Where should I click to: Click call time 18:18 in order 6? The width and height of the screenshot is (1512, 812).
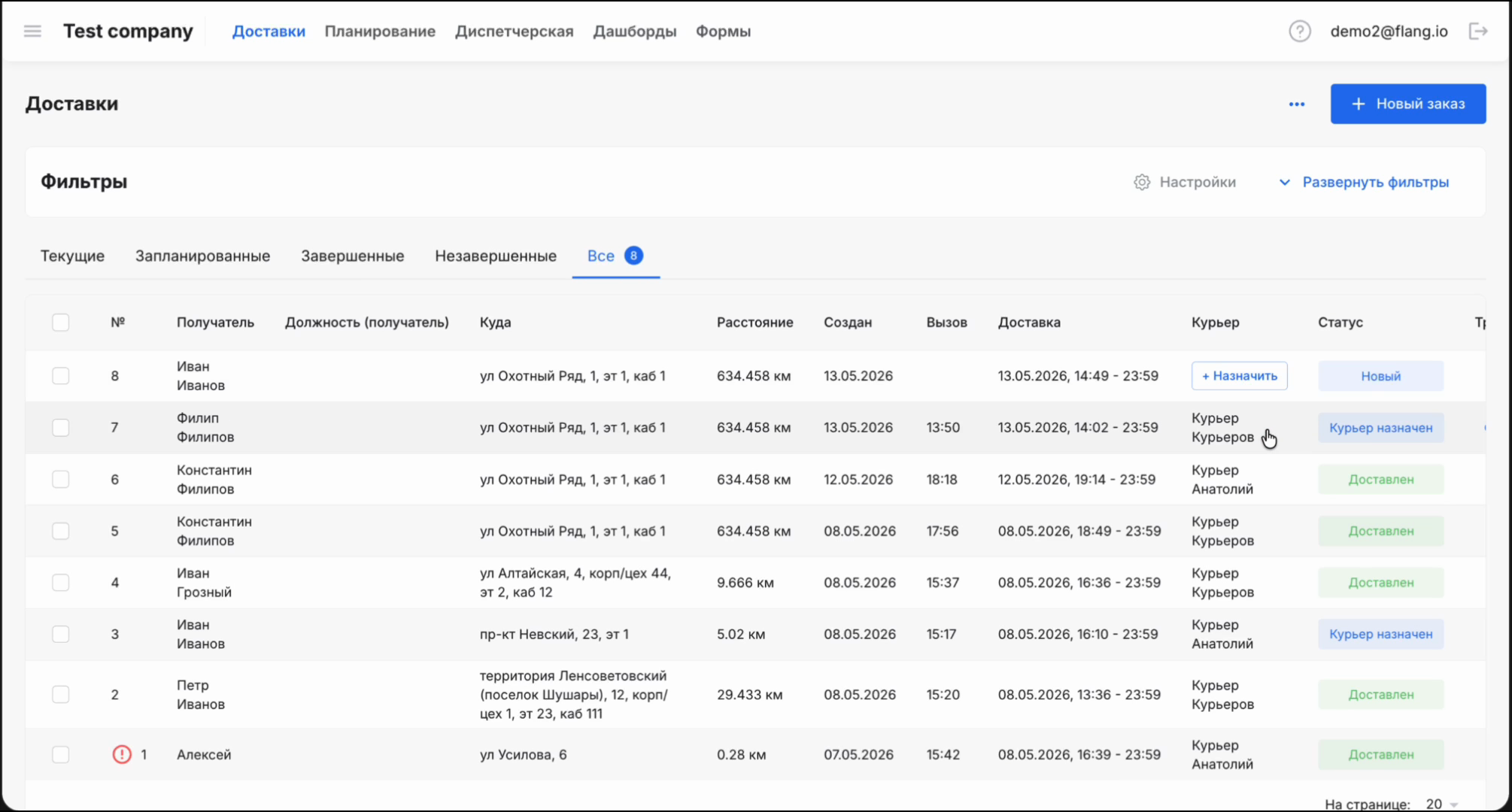click(x=941, y=479)
